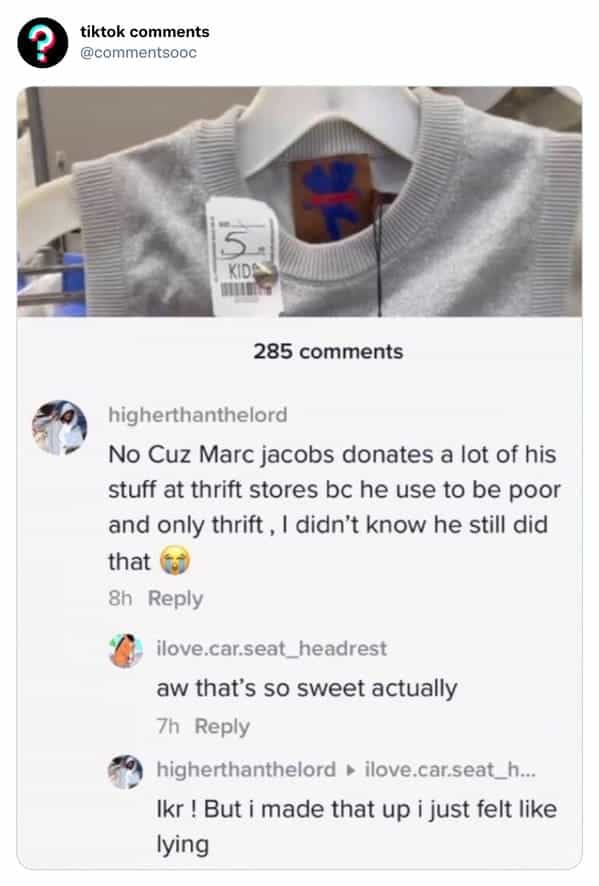Open higherthanthelord avatar on last reply
The image size is (599, 886).
click(125, 772)
